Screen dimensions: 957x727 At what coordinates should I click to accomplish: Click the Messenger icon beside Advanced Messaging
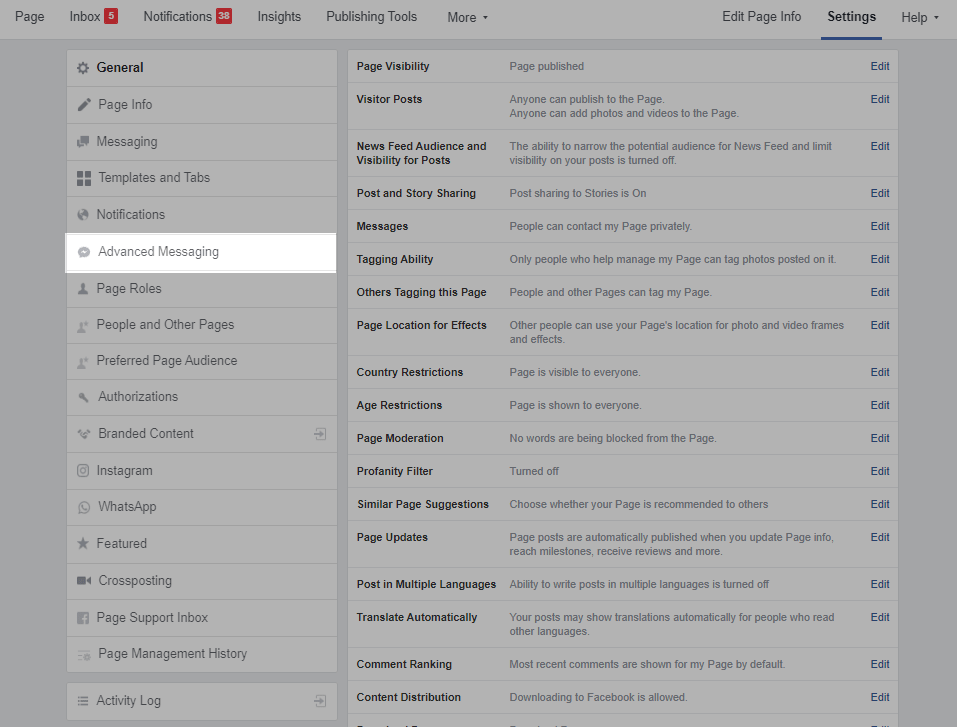[84, 252]
